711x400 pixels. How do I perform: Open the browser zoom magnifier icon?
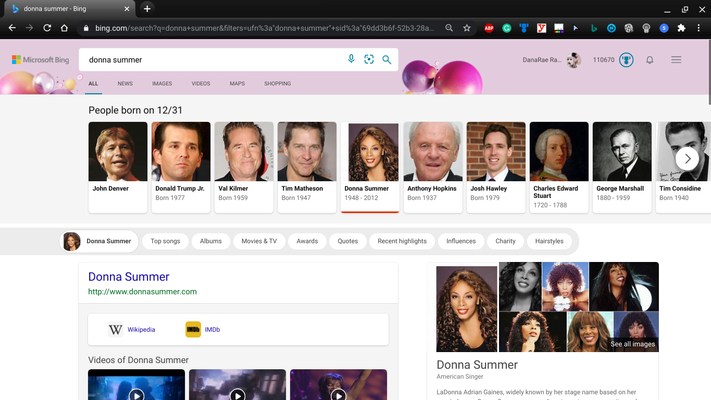[449, 28]
